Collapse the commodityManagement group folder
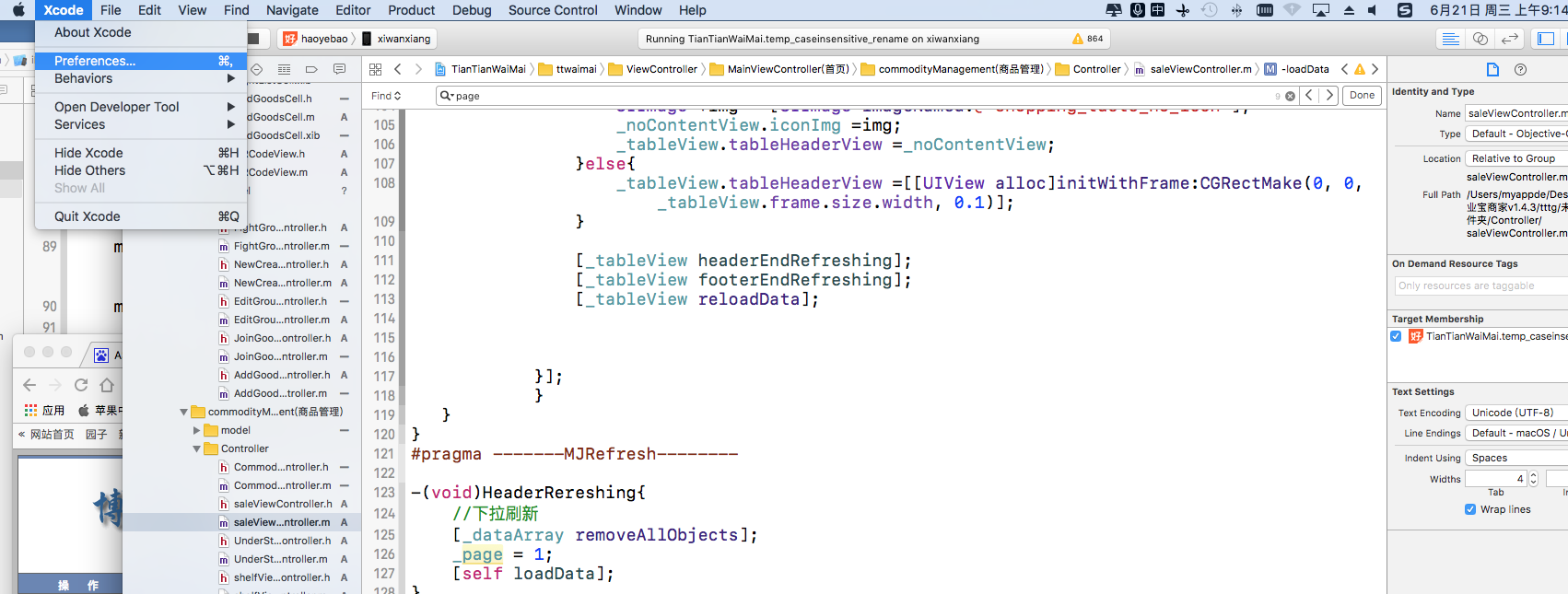Viewport: 1568px width, 594px height. point(183,412)
